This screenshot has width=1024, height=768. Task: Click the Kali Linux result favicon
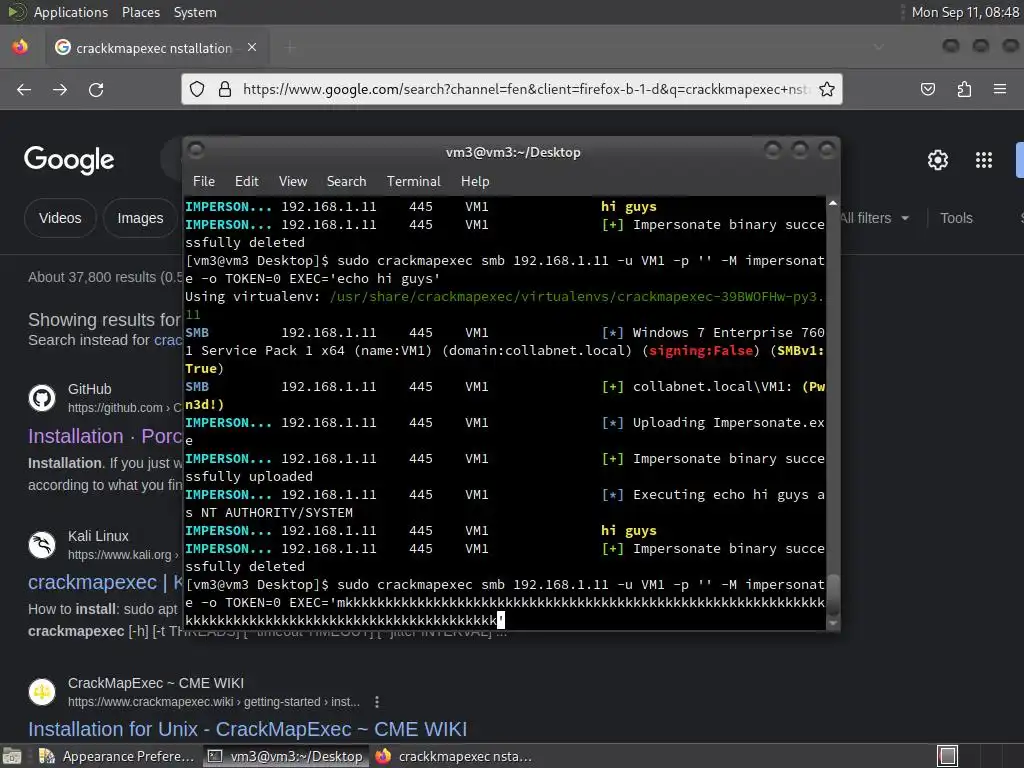pos(42,545)
